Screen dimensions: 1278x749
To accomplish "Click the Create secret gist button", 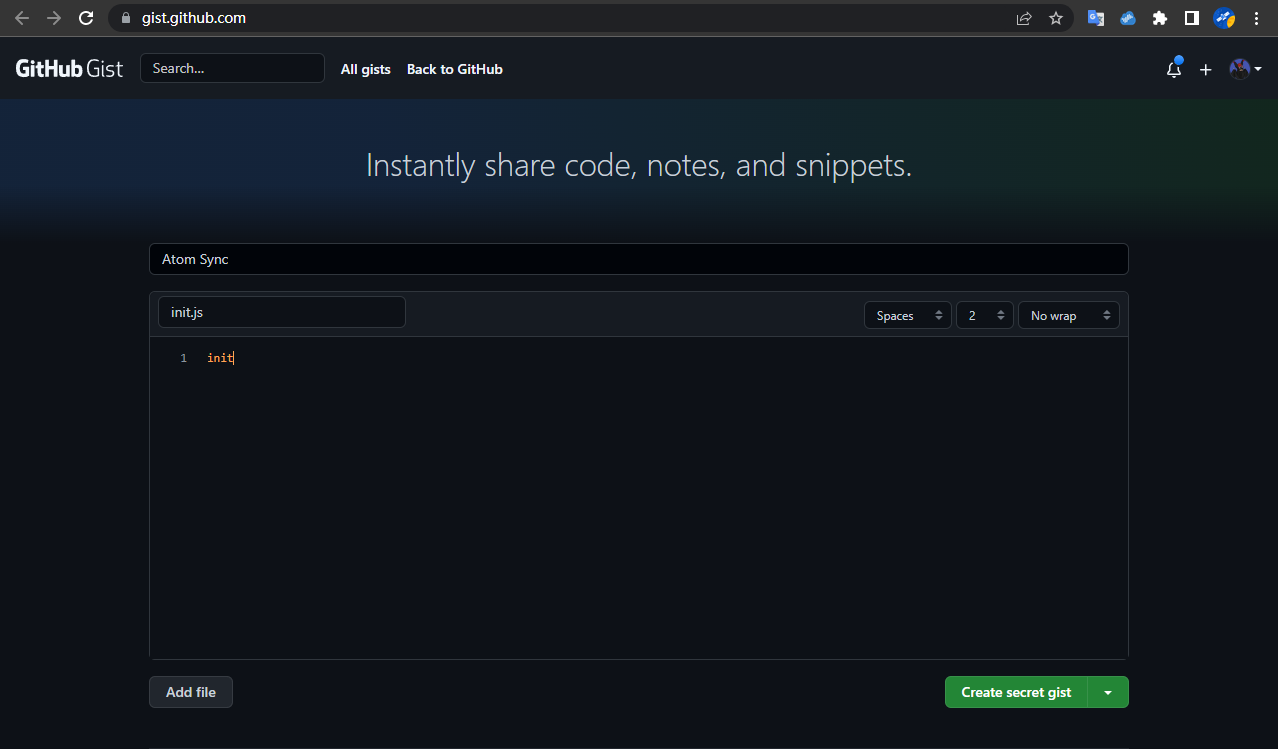I will [x=1016, y=692].
